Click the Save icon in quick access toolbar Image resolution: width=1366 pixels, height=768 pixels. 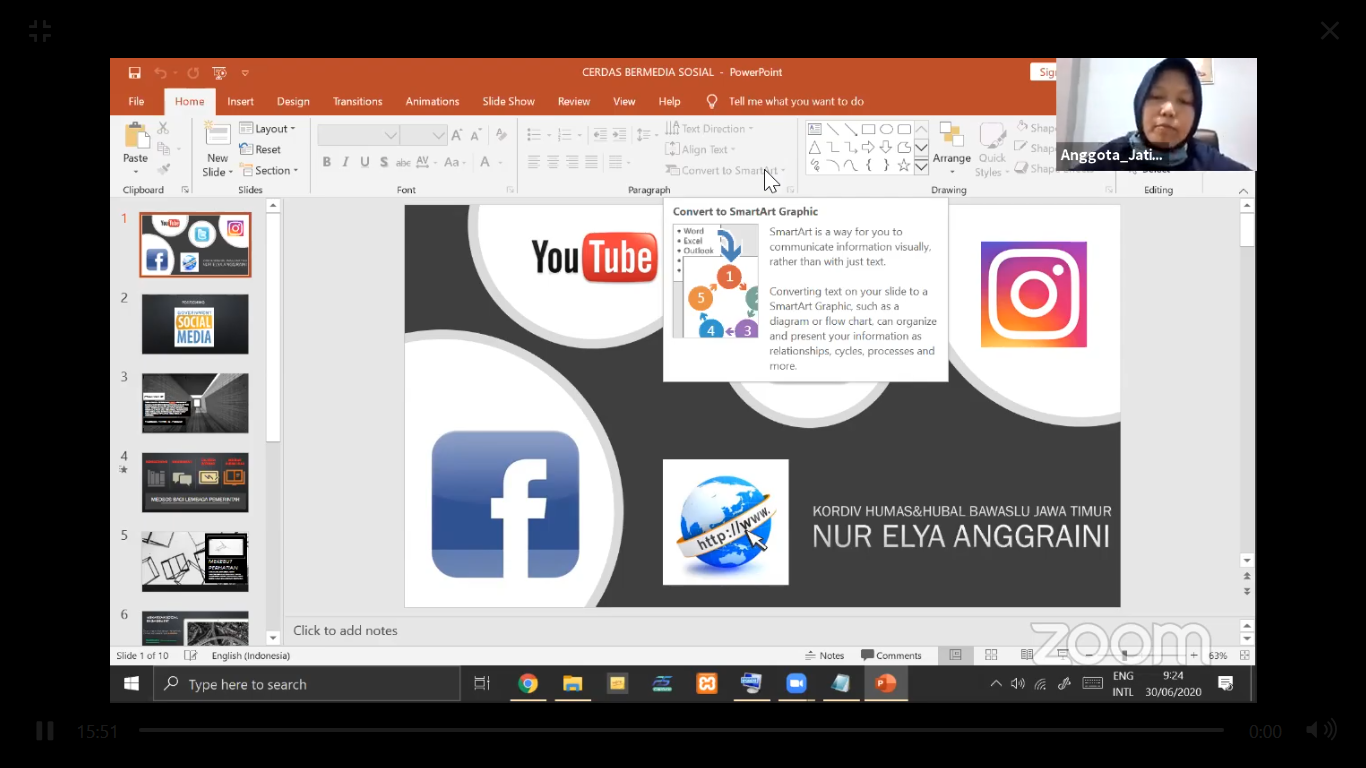(x=135, y=73)
